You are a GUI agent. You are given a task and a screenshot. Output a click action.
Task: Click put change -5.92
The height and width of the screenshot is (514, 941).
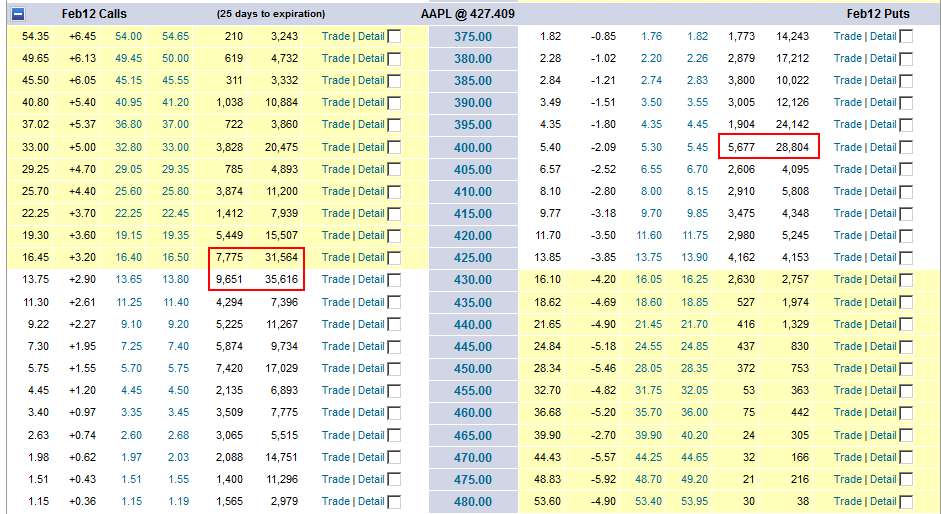[603, 479]
